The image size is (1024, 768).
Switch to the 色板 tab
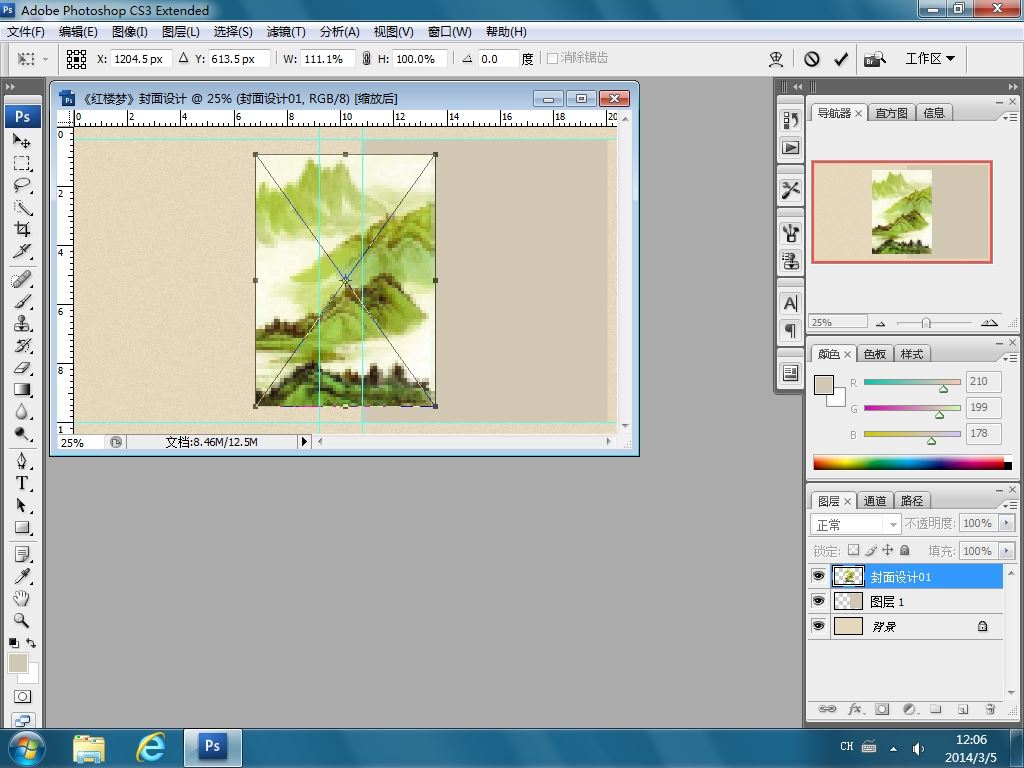click(x=874, y=354)
